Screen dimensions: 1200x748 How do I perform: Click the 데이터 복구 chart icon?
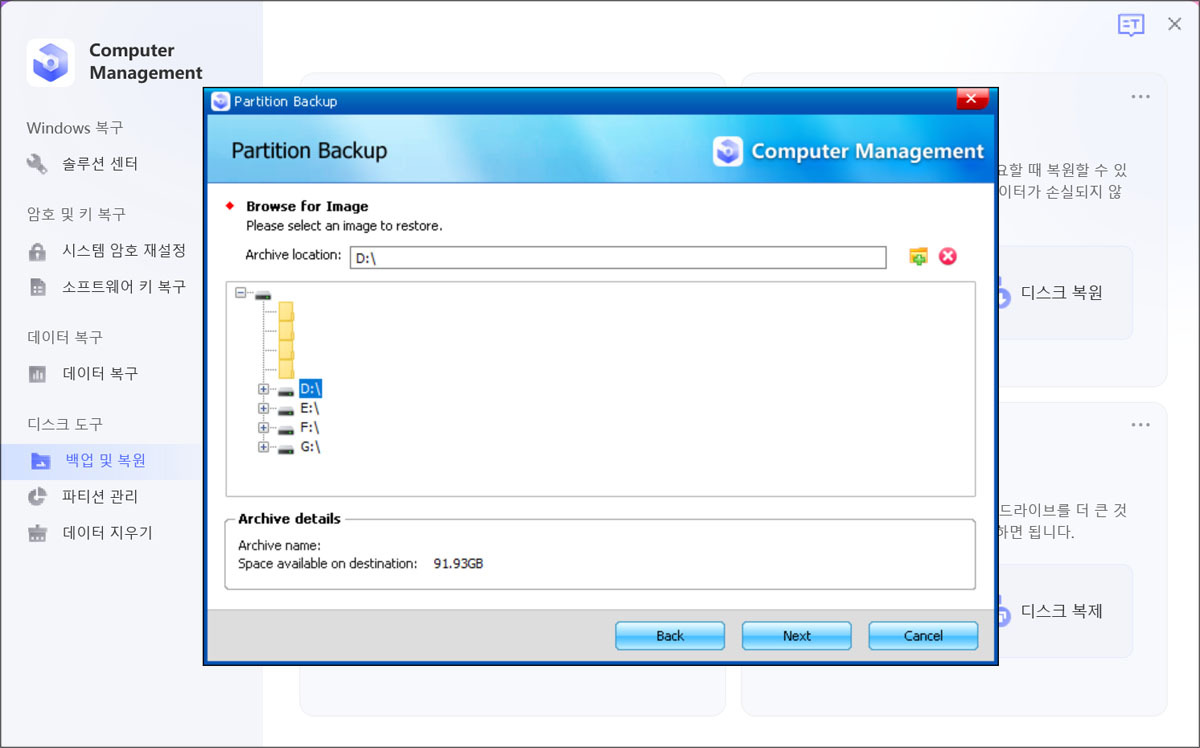click(x=38, y=374)
